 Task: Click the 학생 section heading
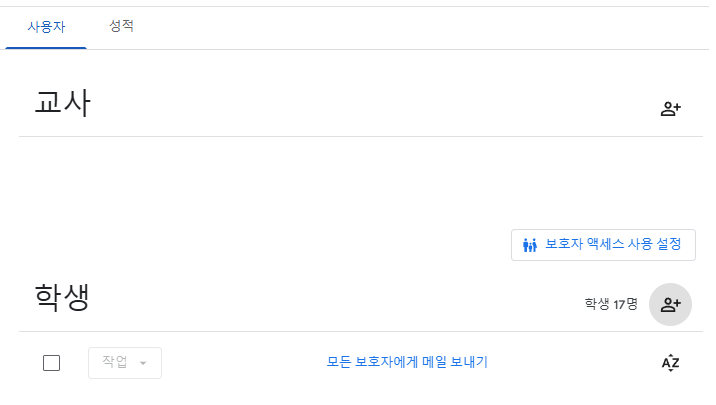coord(62,298)
